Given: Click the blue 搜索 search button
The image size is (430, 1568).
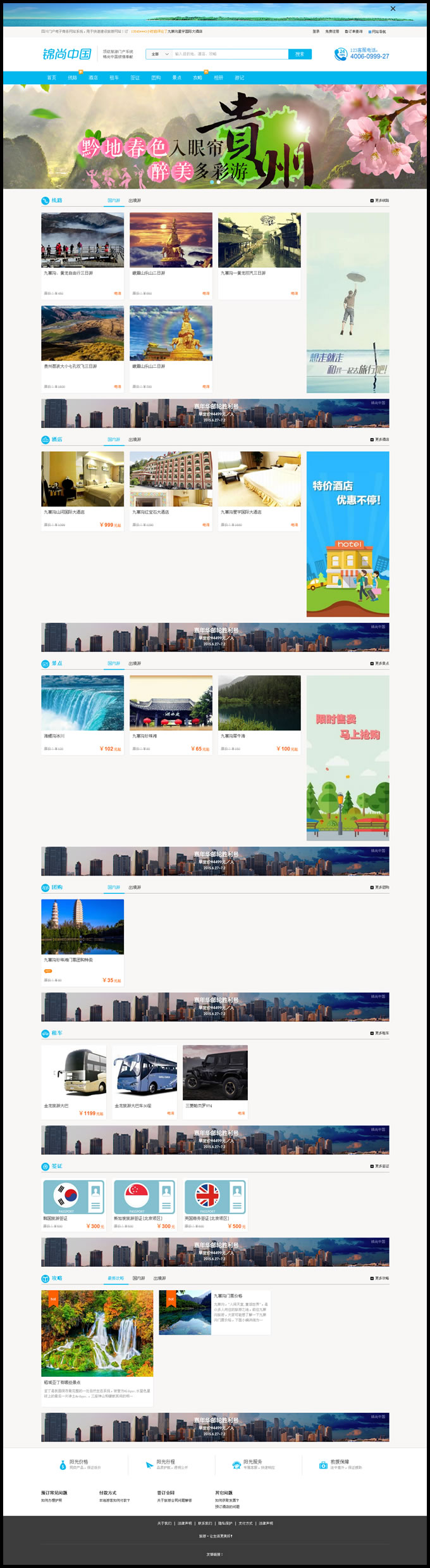Looking at the screenshot, I should (x=300, y=54).
